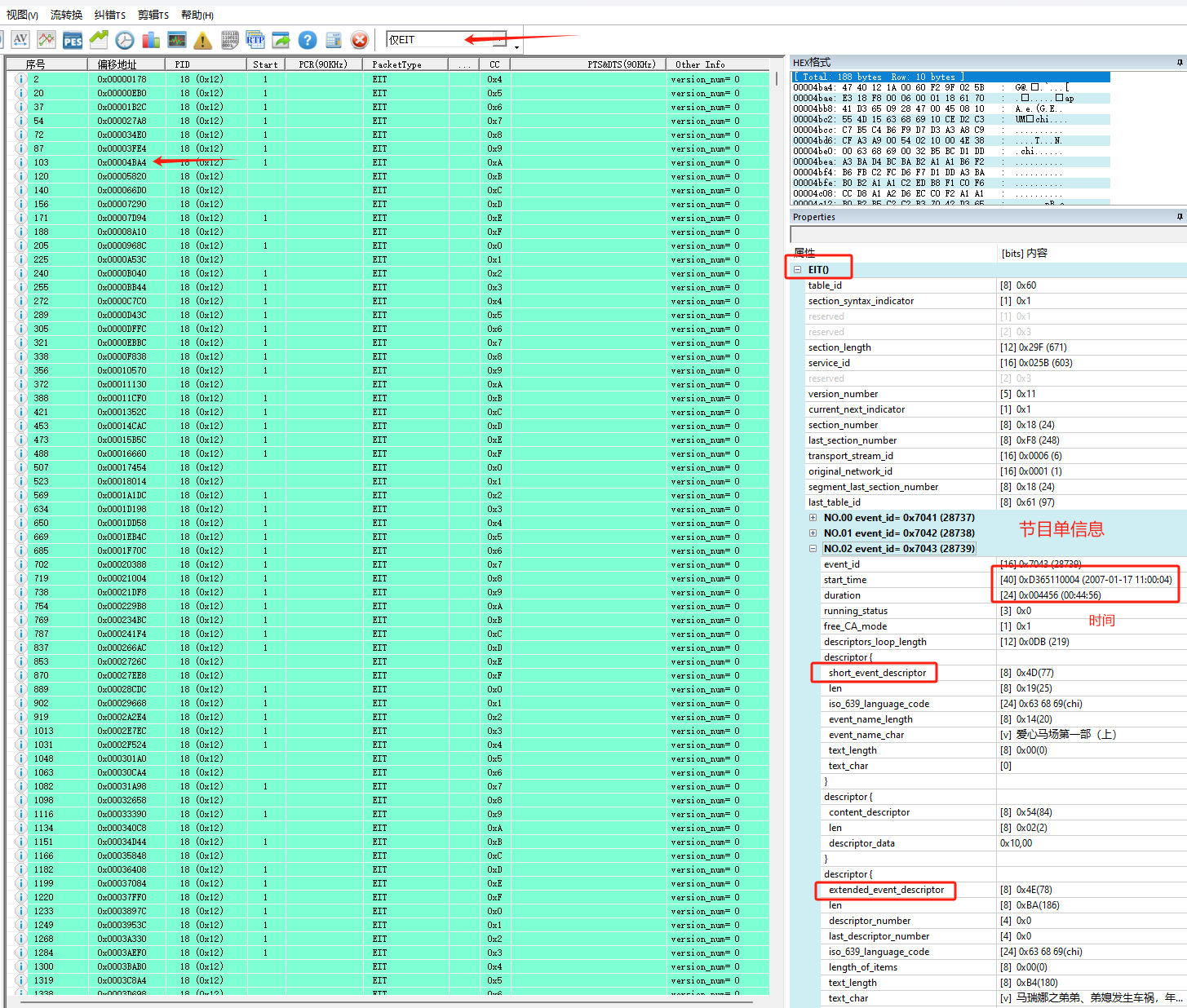Click the calculator icon in toolbar

334,39
